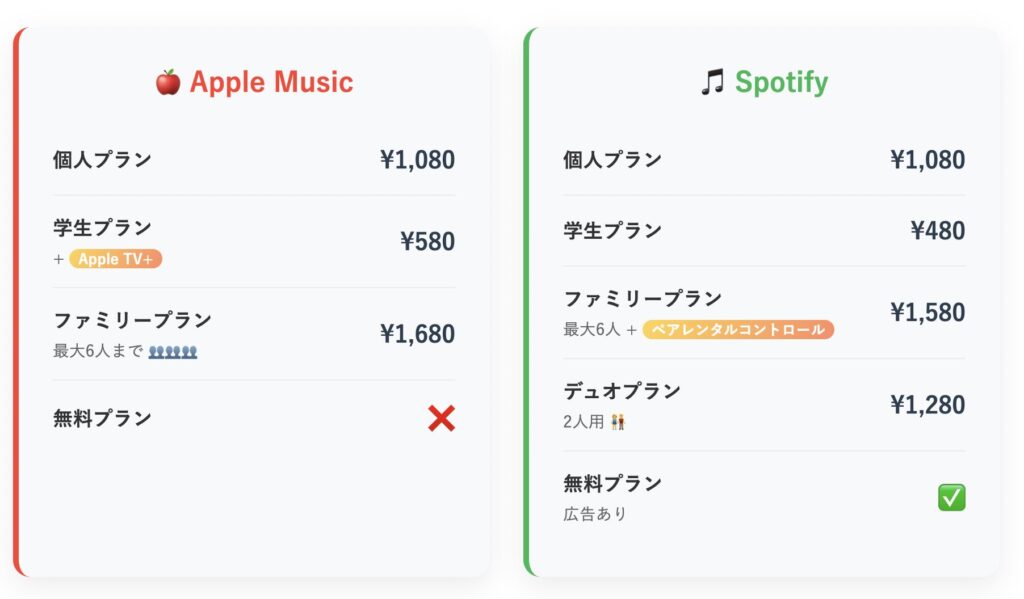Choose the Apple Music 個人プラン price ¥1,080

tap(417, 160)
